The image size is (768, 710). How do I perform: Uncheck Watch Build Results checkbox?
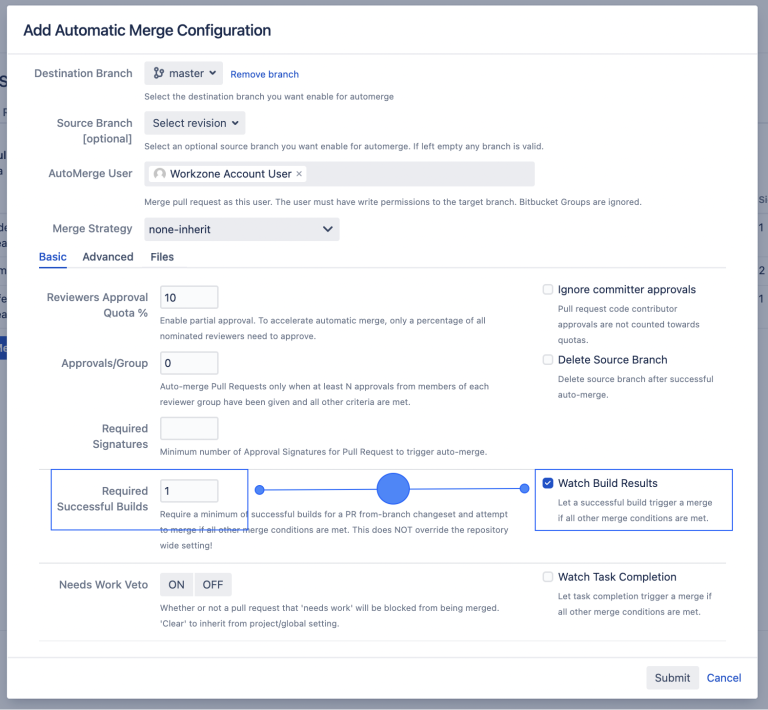tap(547, 483)
